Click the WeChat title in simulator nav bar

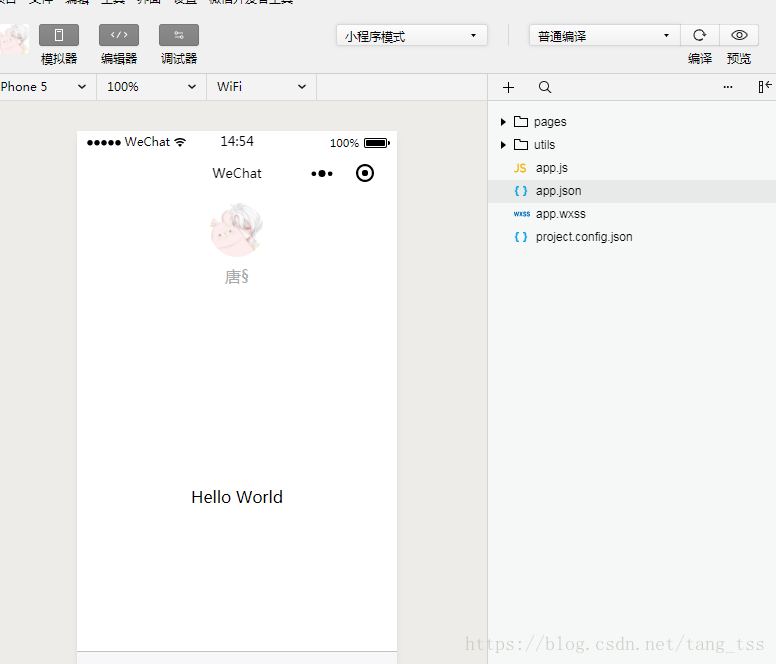tap(237, 173)
